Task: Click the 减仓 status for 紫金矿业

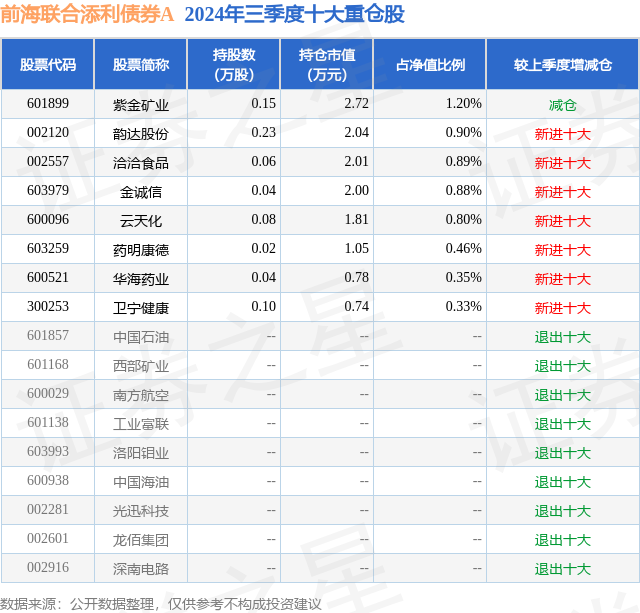Action: pyautogui.click(x=563, y=105)
